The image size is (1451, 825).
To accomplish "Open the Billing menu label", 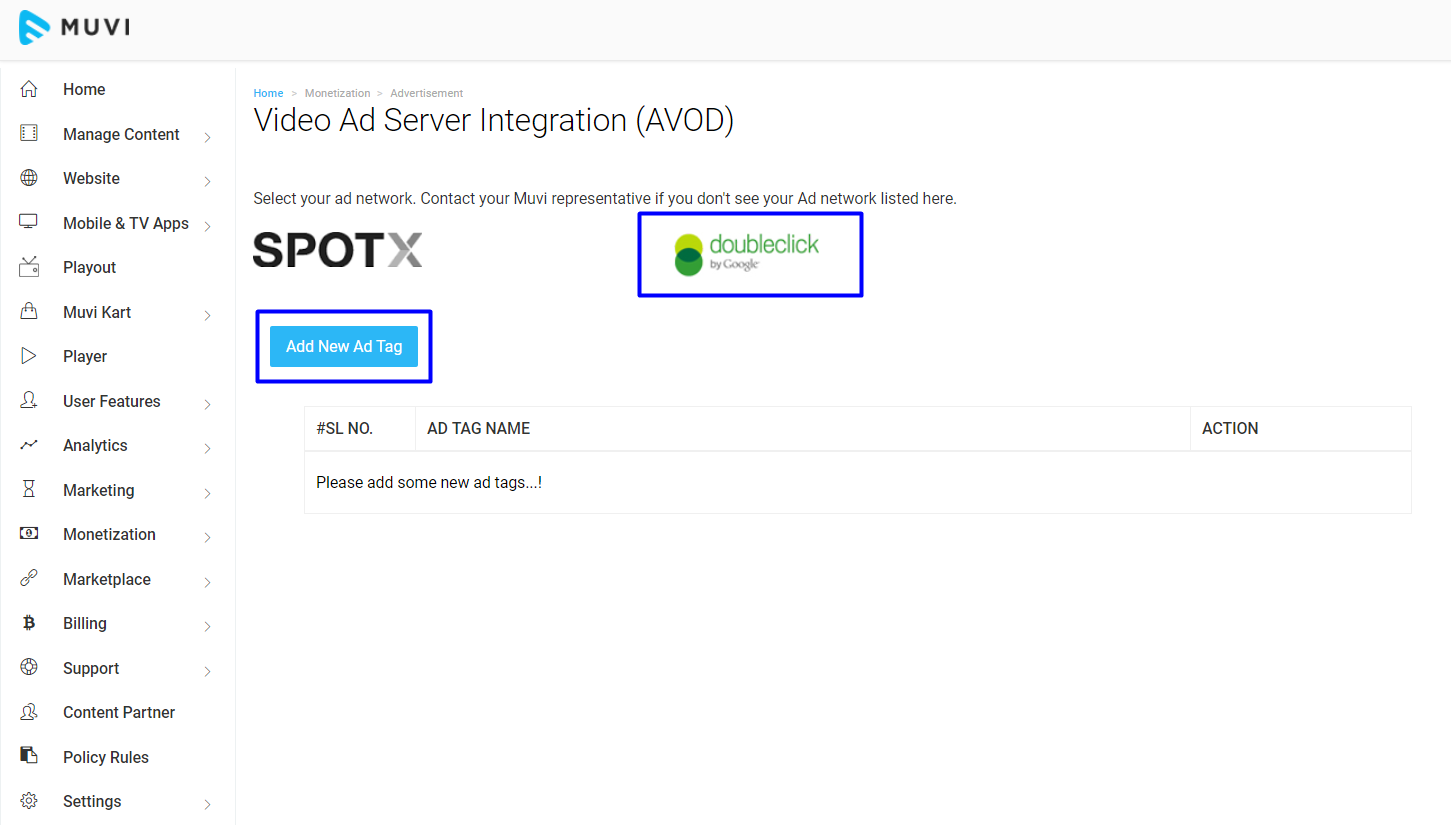I will pos(85,623).
